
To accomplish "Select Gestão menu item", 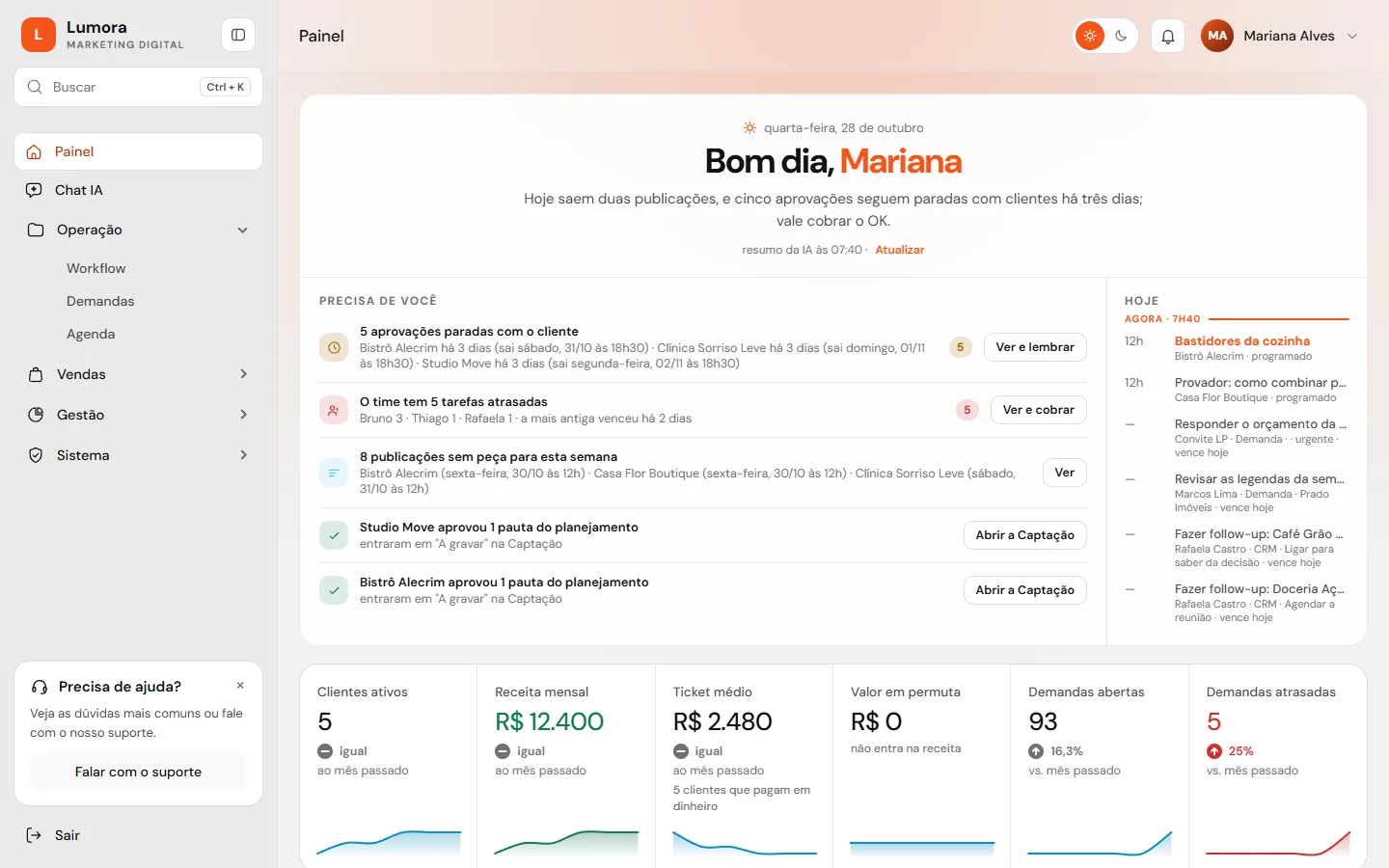I will 139,415.
